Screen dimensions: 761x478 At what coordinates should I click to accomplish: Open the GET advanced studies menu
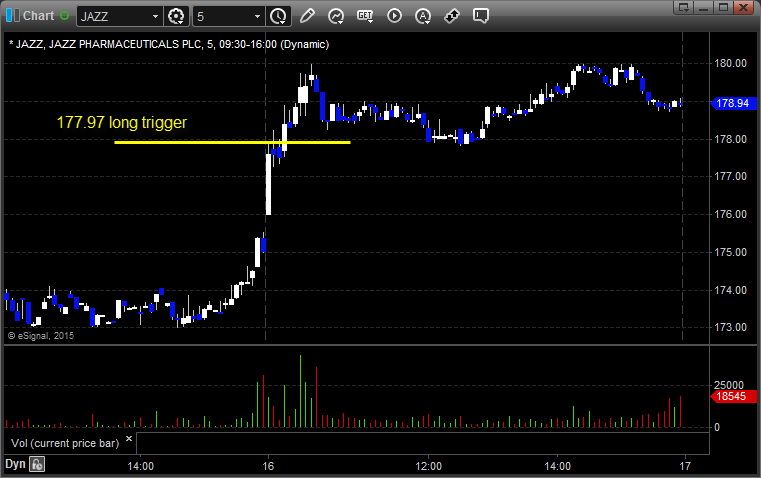365,16
